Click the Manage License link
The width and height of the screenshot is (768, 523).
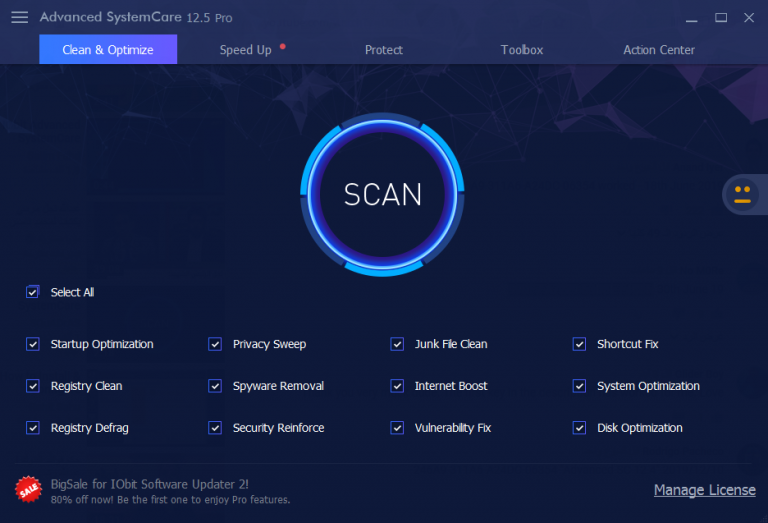(704, 490)
